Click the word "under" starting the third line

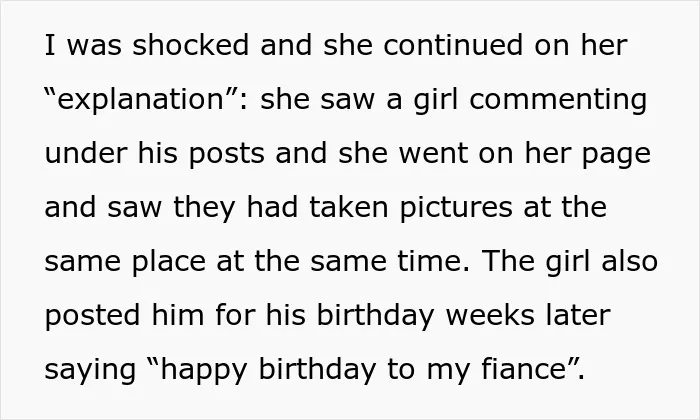coord(86,153)
